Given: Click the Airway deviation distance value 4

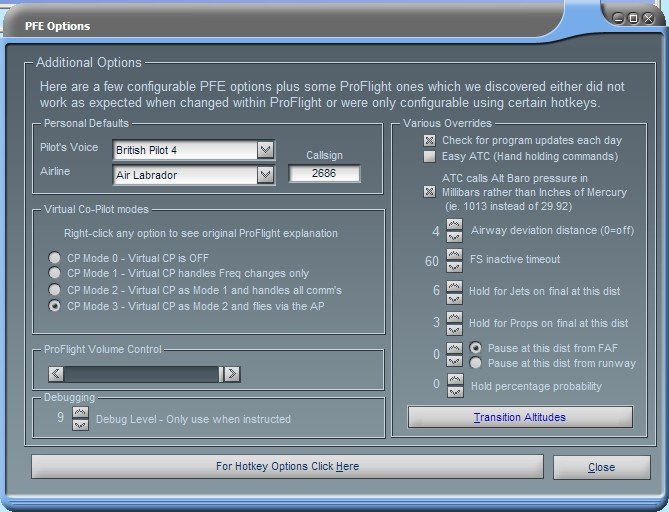Looking at the screenshot, I should click(x=436, y=231).
